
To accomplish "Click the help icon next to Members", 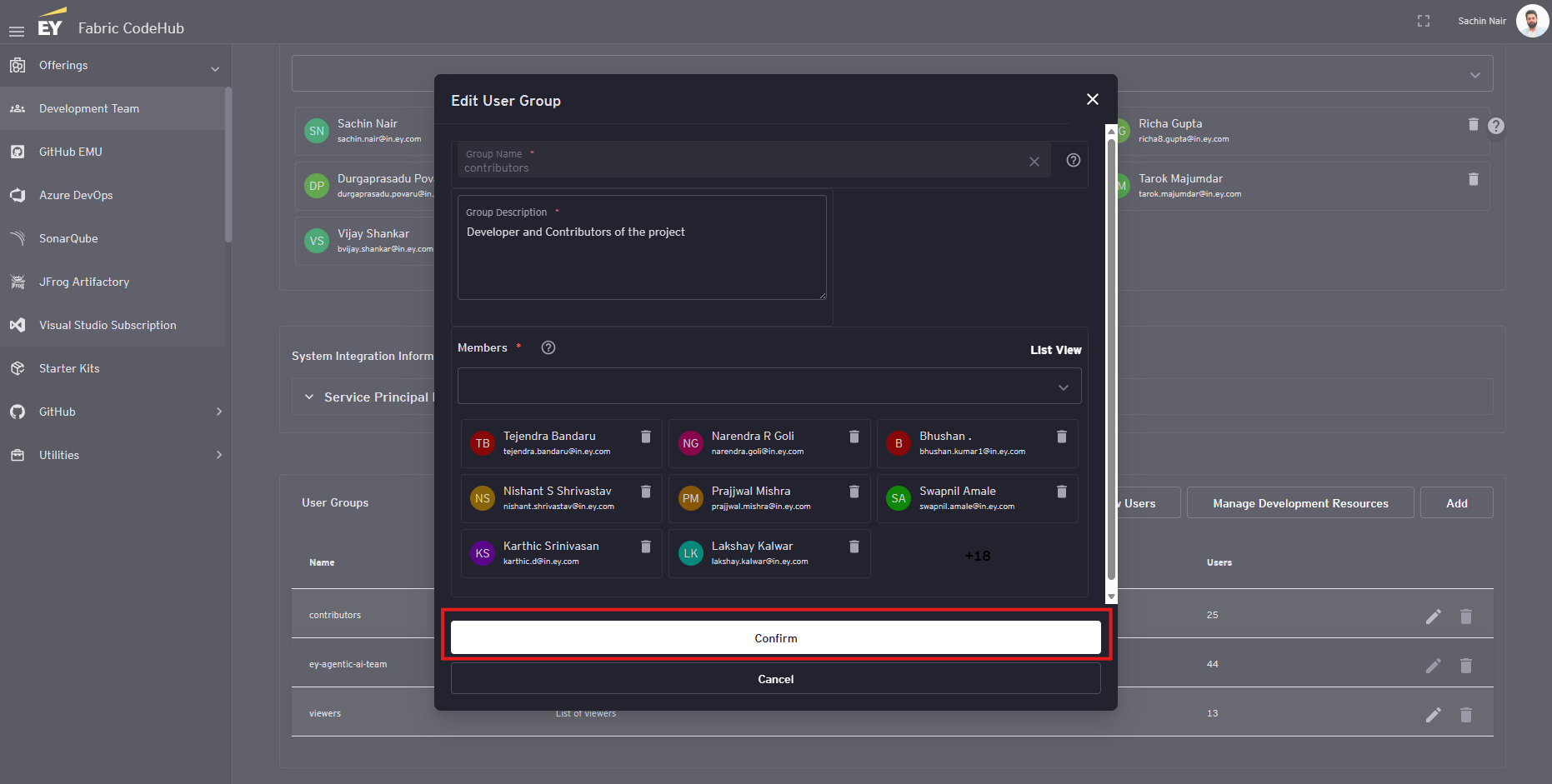I will click(548, 347).
